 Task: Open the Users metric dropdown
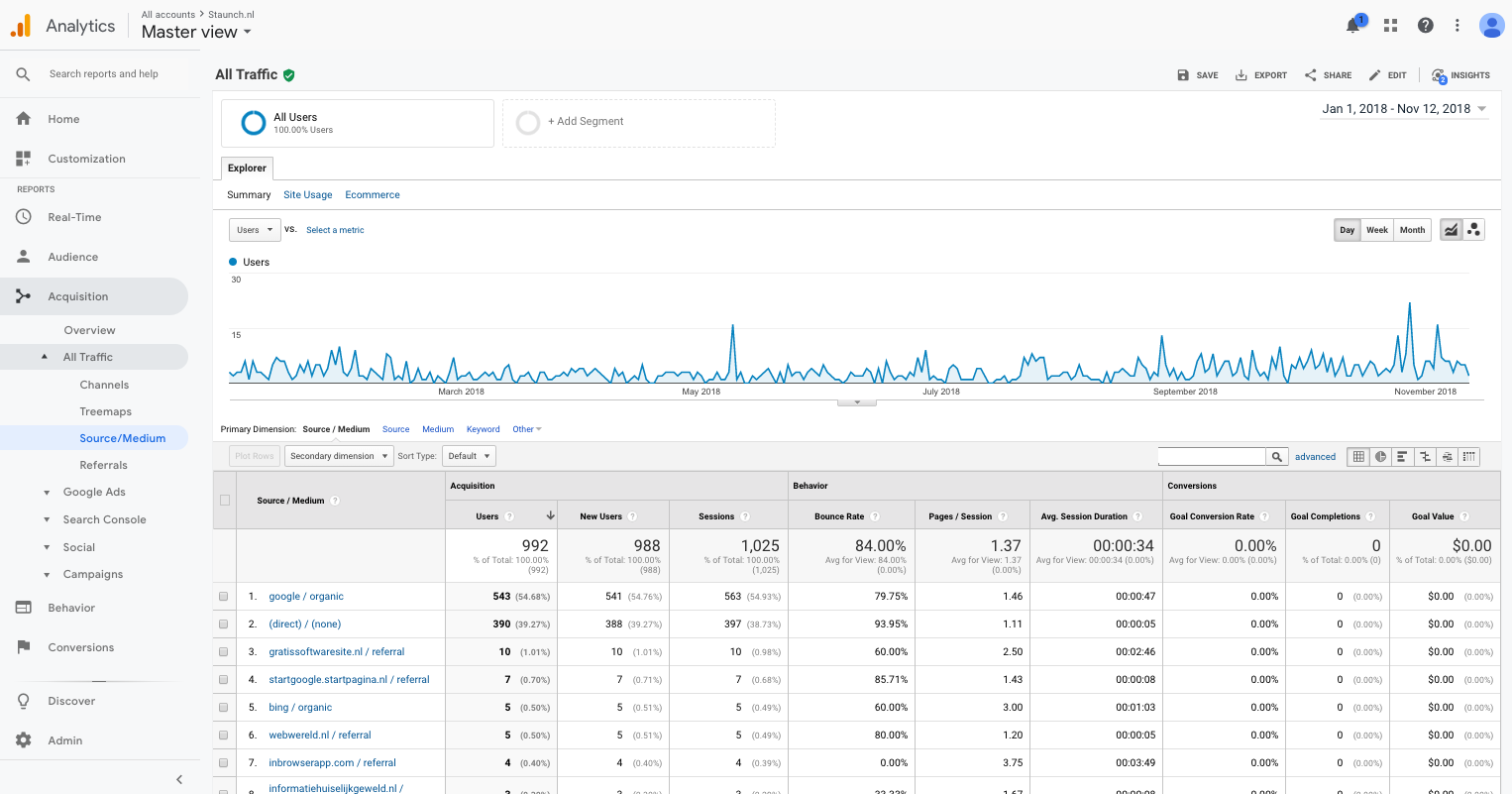(255, 230)
